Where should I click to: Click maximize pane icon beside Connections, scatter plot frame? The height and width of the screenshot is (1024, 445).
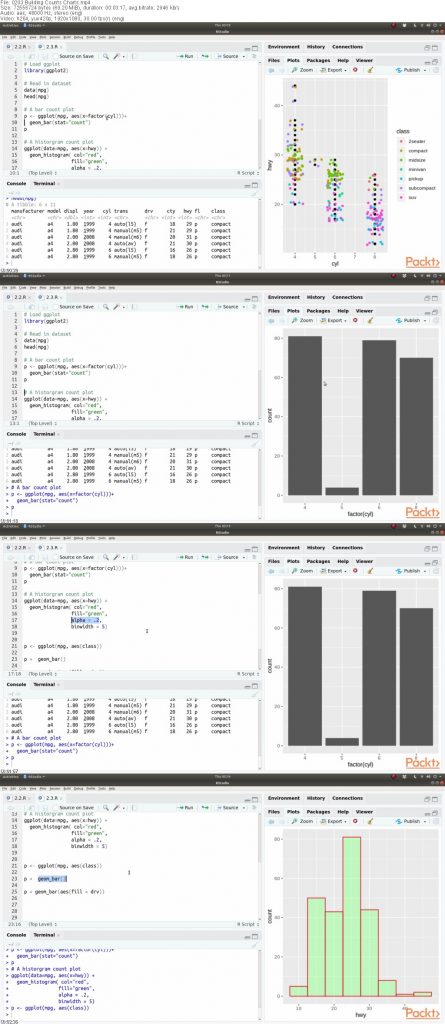[436, 47]
